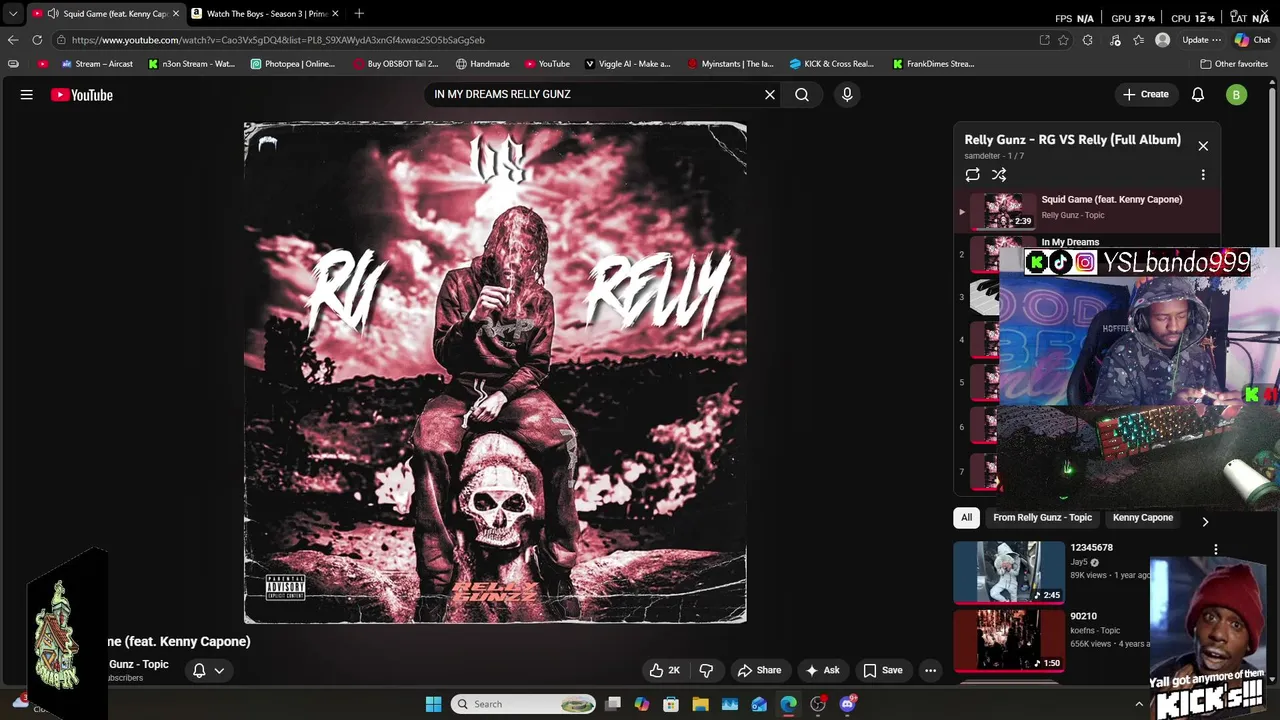Open the Ask AI button
The height and width of the screenshot is (720, 1280).
tap(823, 670)
